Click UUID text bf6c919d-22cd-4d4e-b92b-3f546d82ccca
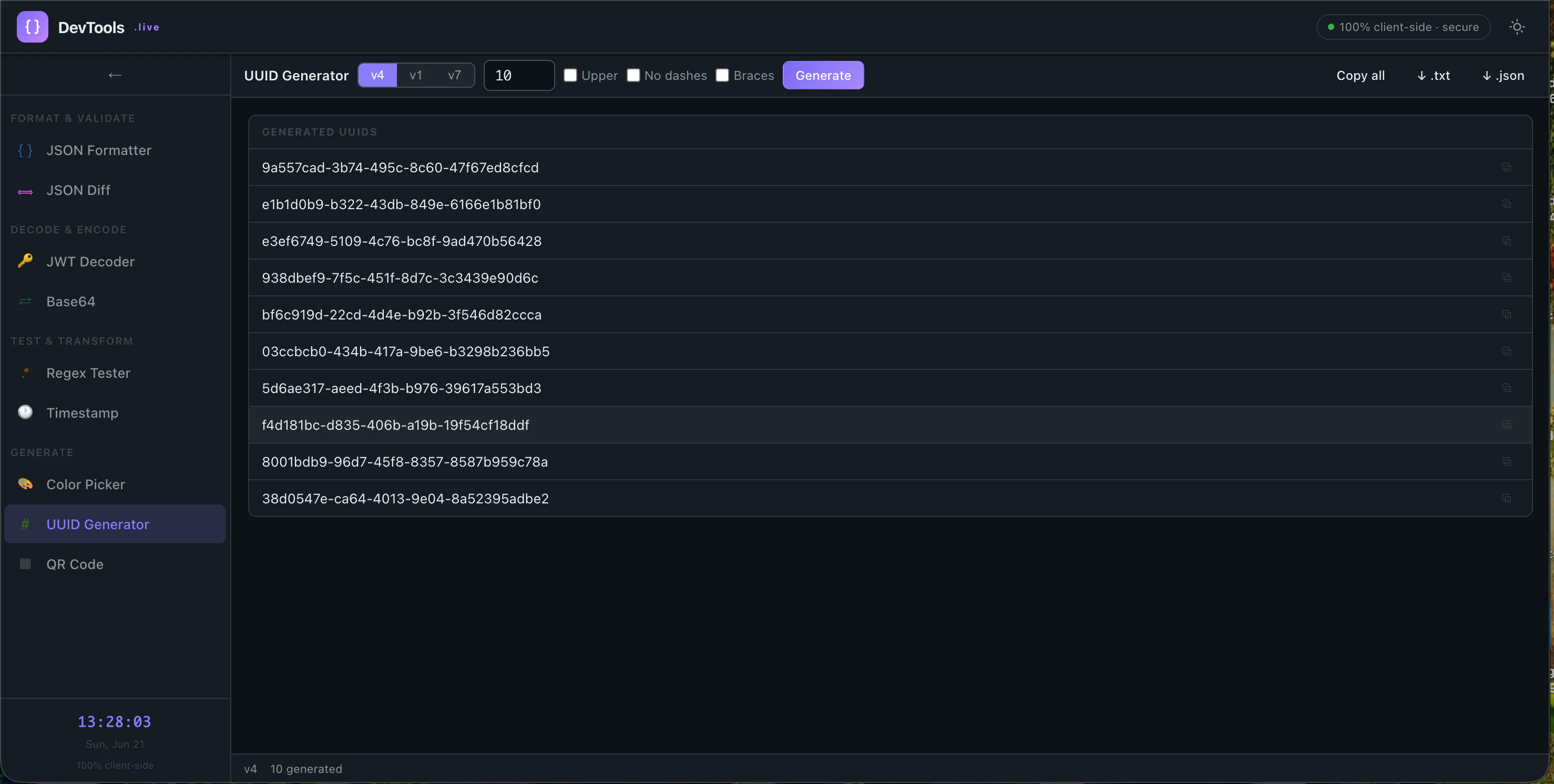This screenshot has width=1554, height=784. pyautogui.click(x=402, y=314)
